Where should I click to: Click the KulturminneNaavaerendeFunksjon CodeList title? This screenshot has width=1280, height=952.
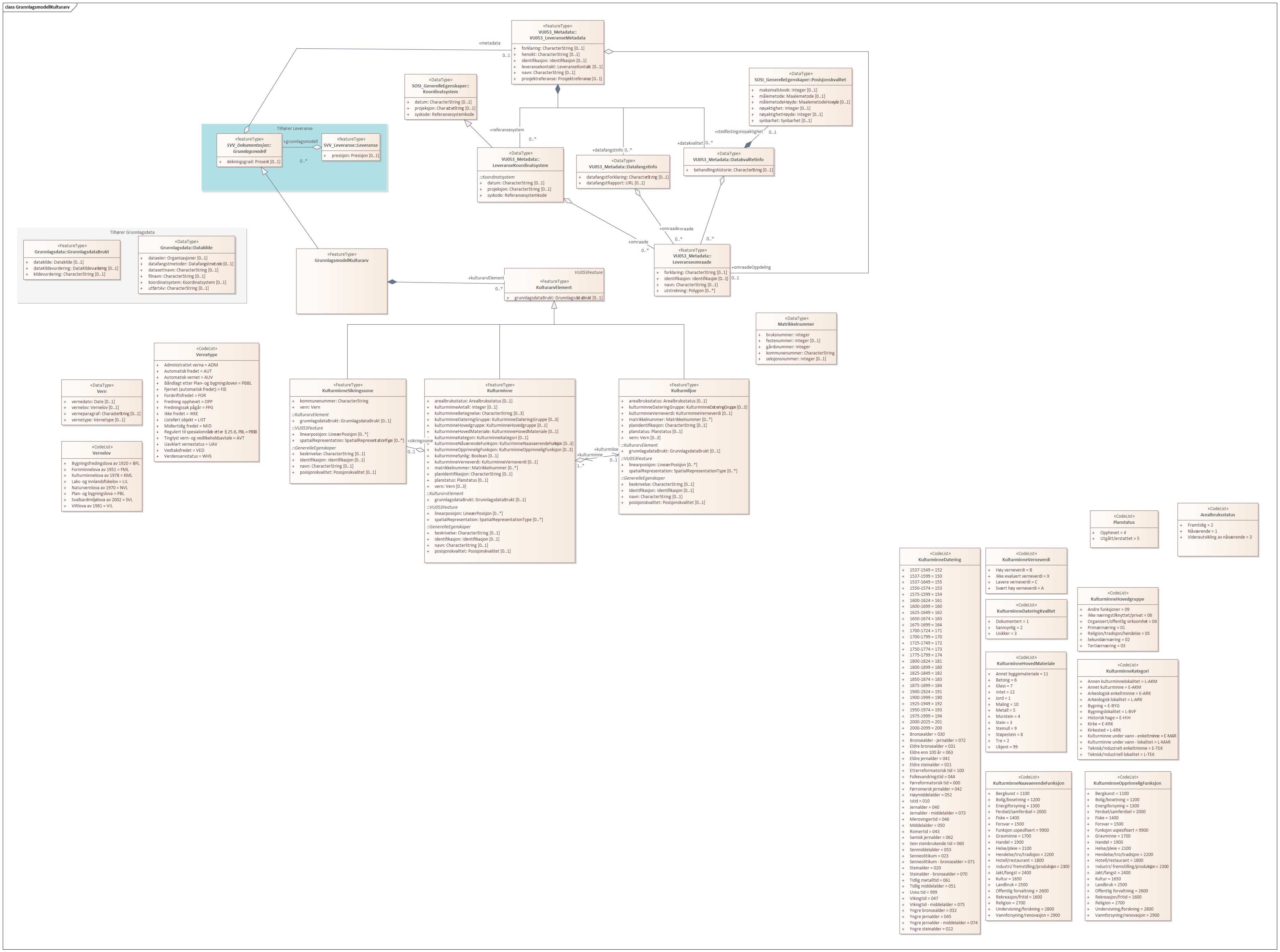(1028, 784)
